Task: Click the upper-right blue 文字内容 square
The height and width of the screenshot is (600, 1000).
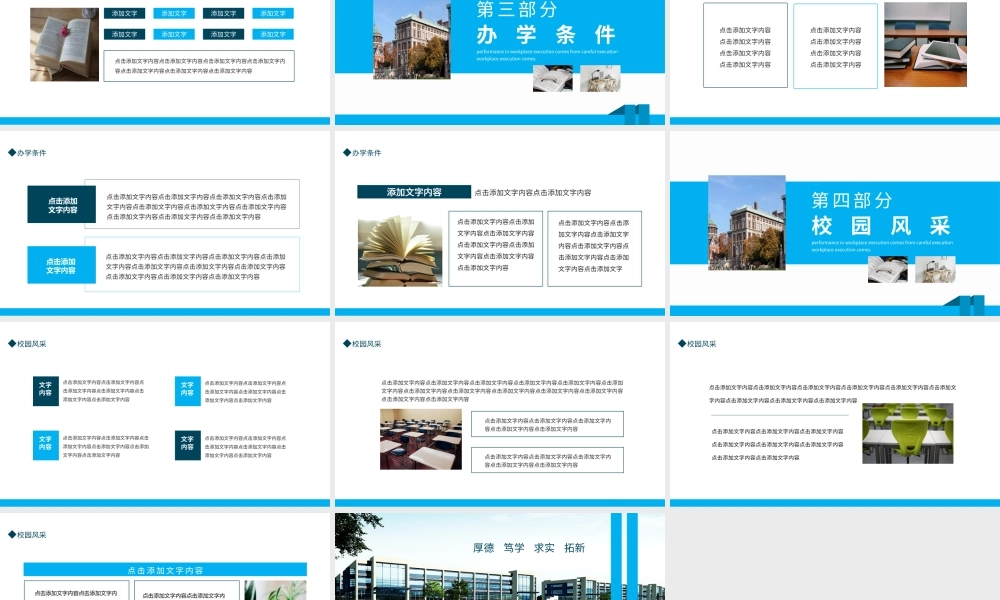Action: coord(188,391)
